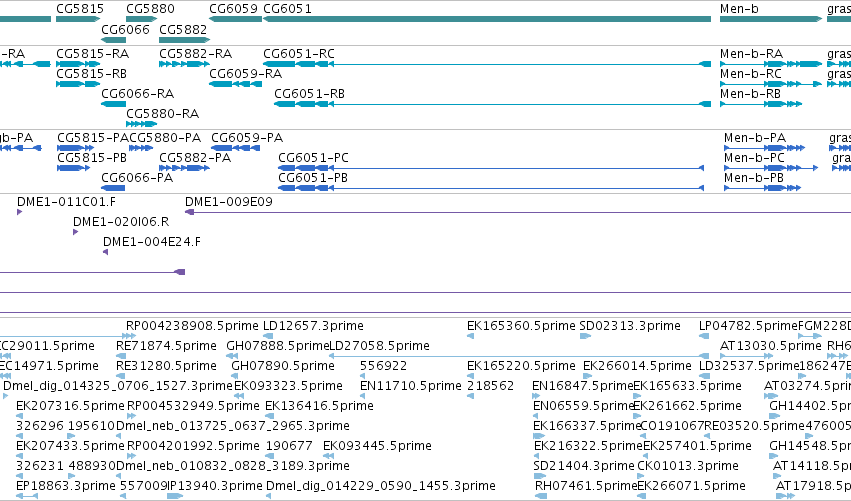The width and height of the screenshot is (851, 501).
Task: Click transcript Men-b-RA
Action: pos(752,54)
